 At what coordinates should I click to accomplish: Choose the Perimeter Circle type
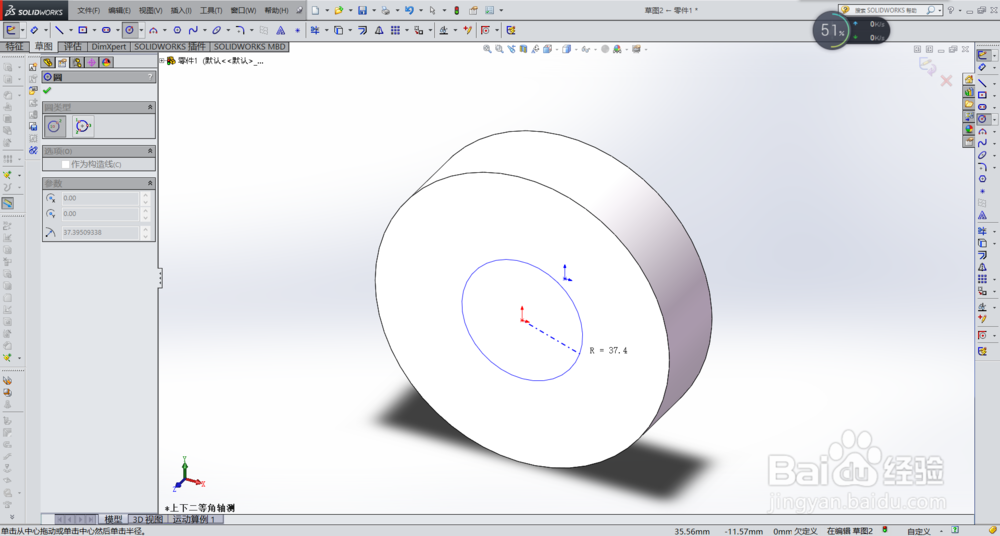[83, 126]
